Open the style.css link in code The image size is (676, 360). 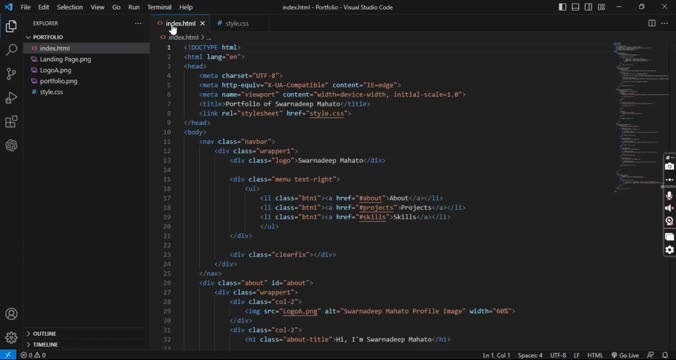coord(326,113)
